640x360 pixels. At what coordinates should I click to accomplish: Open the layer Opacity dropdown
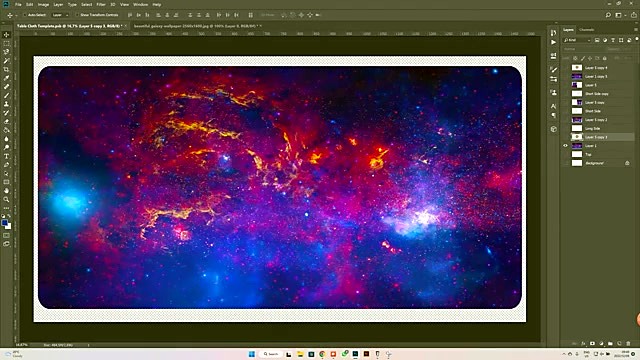click(x=620, y=49)
